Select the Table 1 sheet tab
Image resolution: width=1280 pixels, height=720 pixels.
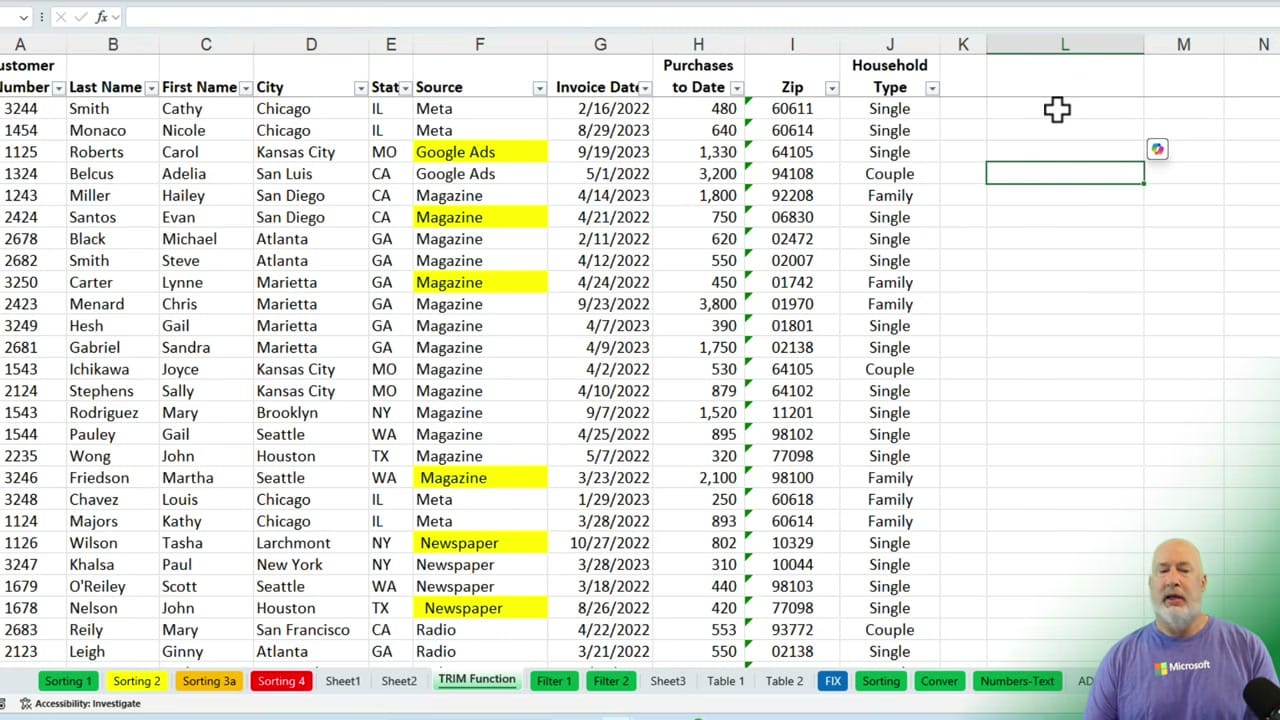(725, 680)
